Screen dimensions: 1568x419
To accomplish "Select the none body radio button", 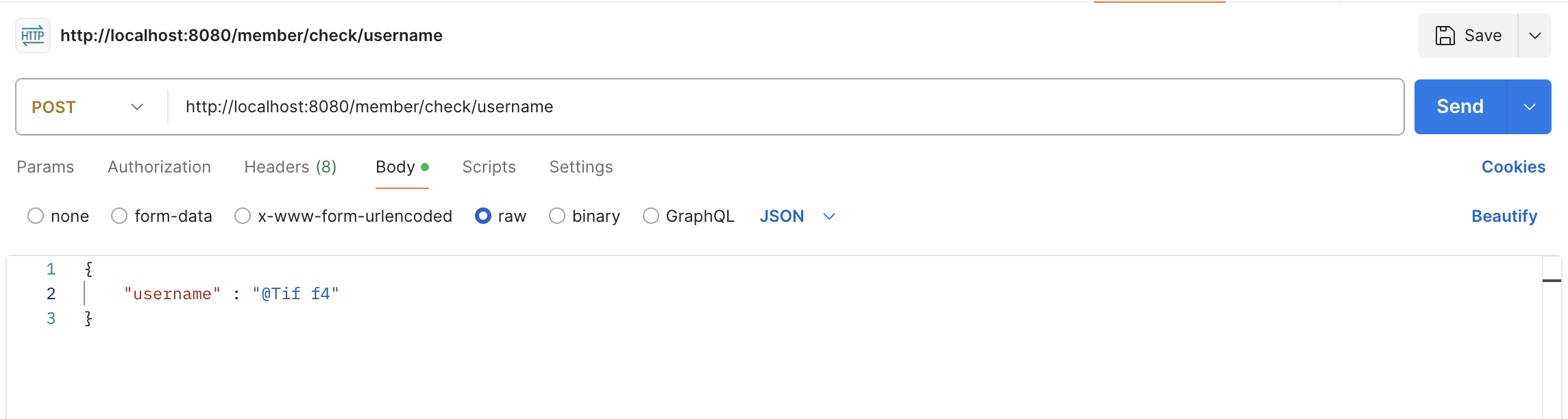I will [36, 216].
